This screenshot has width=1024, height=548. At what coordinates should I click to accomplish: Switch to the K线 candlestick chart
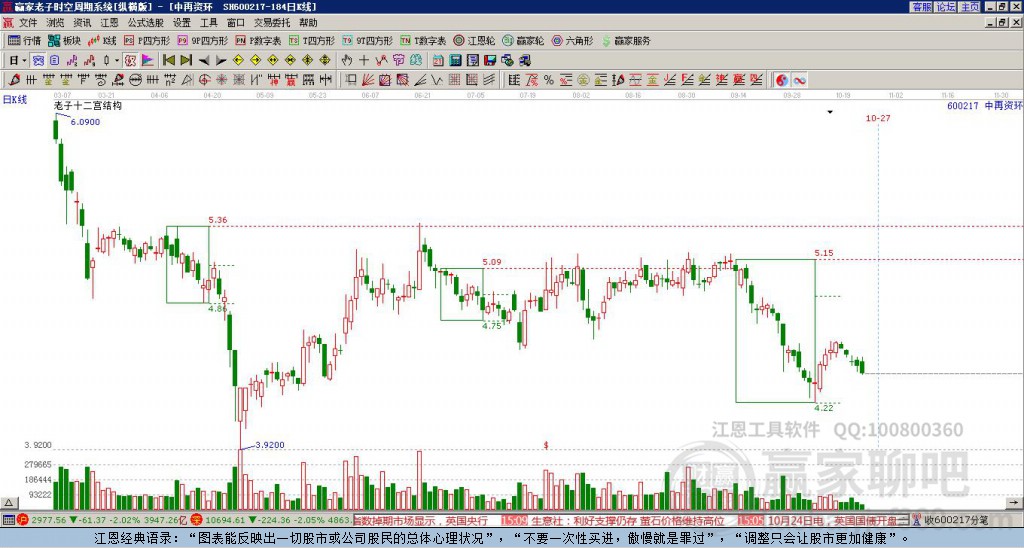102,40
